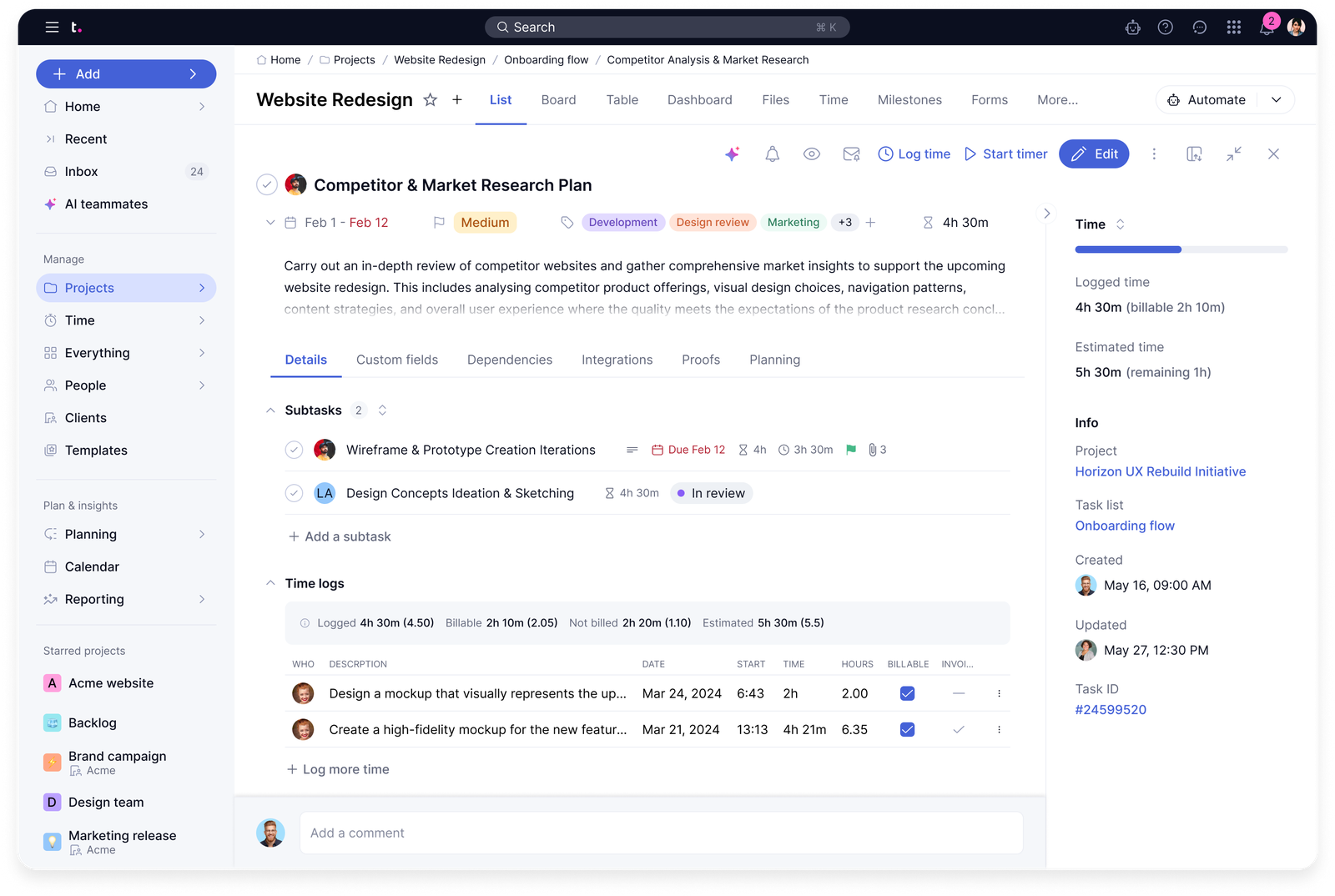Click the add tag plus icon
Screen dimensions: 1335x896
click(870, 223)
